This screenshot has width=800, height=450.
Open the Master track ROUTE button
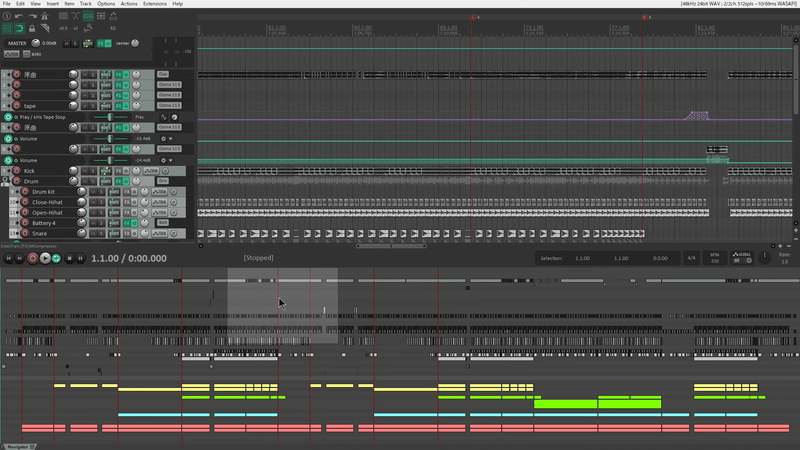tap(88, 43)
